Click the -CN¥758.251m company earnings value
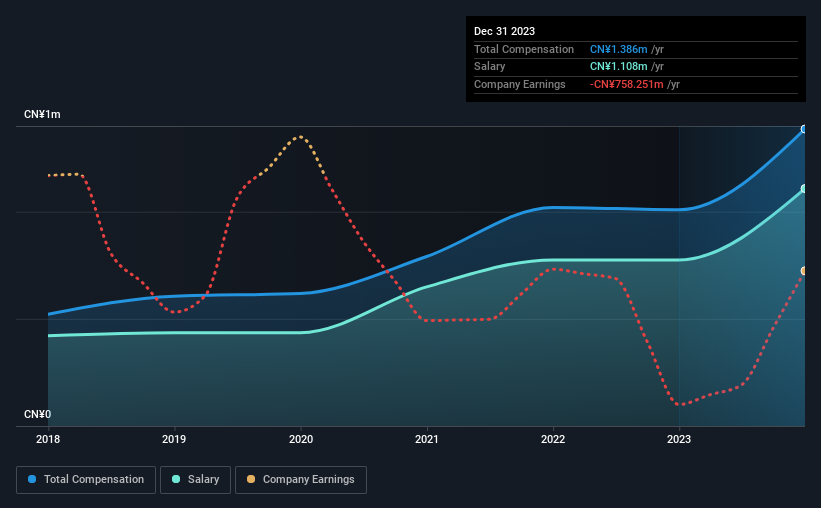821x508 pixels. click(626, 84)
